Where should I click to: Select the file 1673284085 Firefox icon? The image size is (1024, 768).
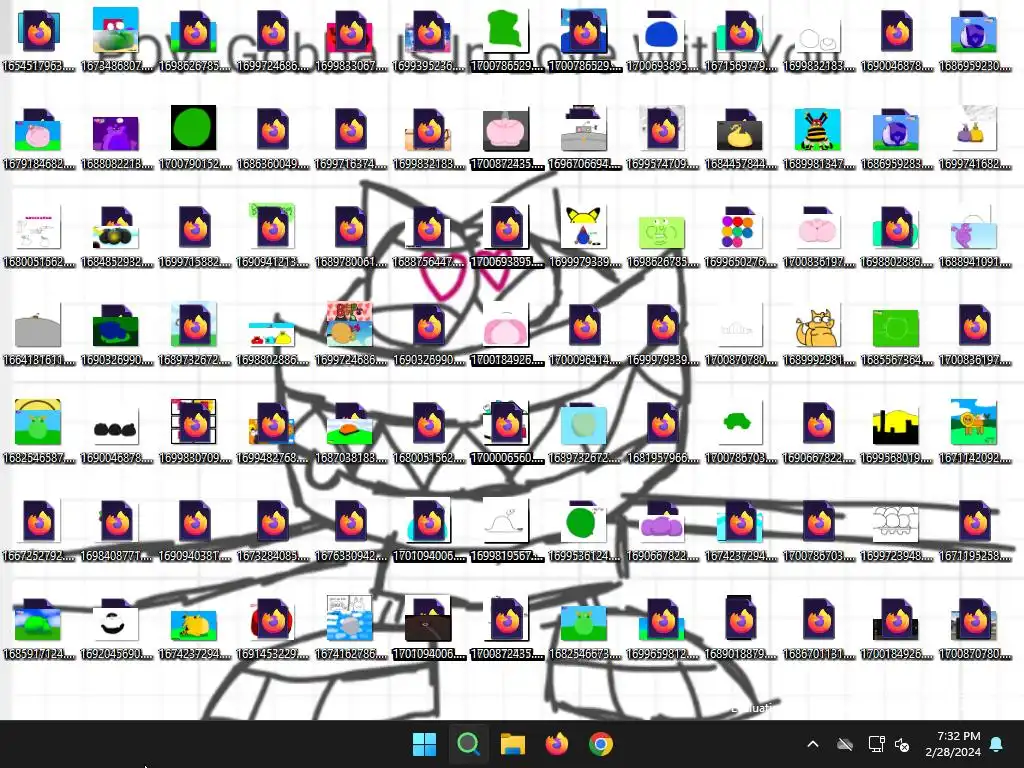272,521
